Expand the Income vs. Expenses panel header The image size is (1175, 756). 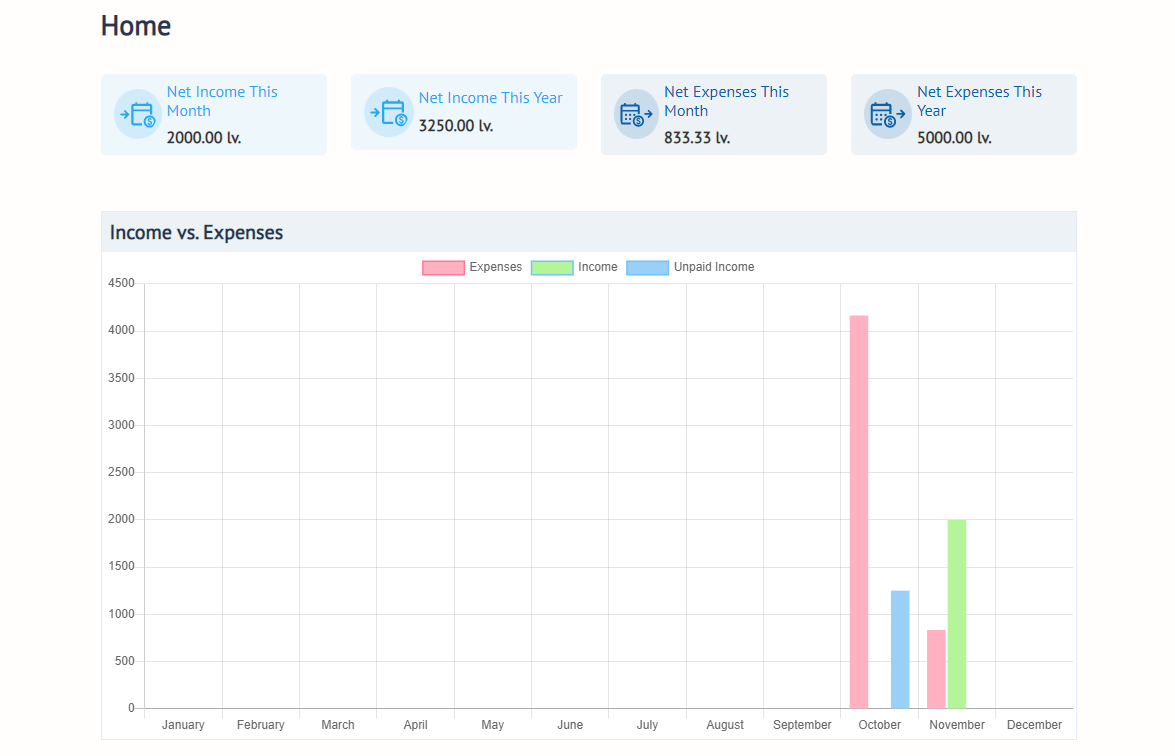(196, 231)
